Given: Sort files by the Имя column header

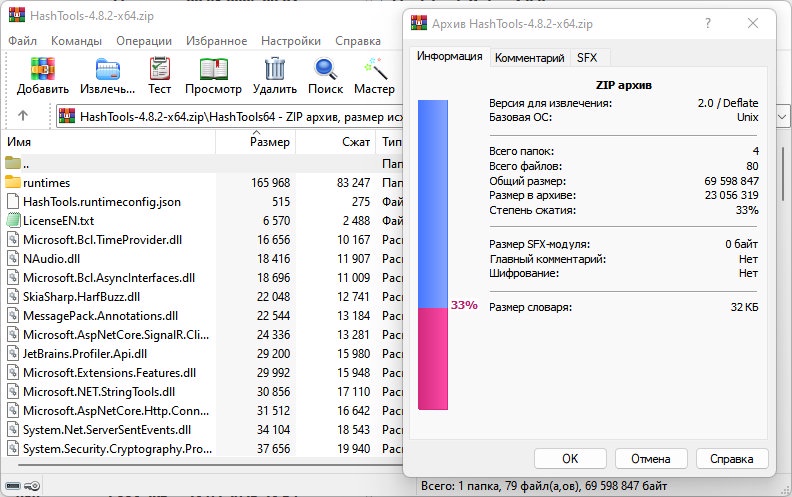Looking at the screenshot, I should (109, 142).
